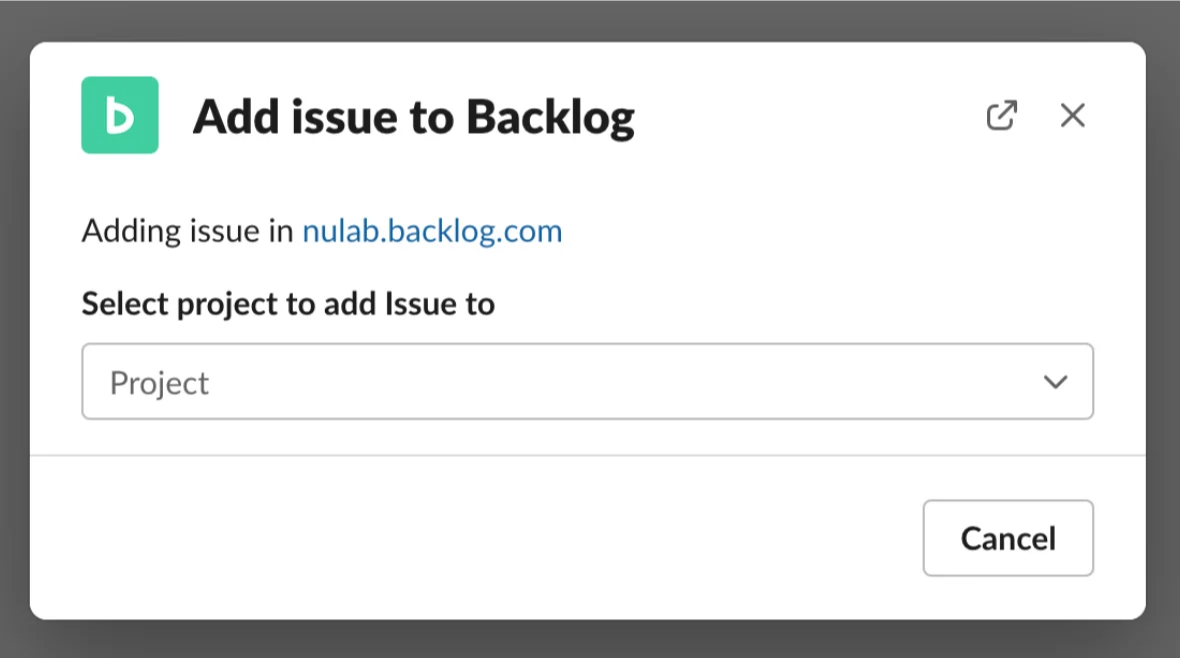This screenshot has width=1180, height=658.
Task: Tap the pop-out arrow-in-square icon
Action: point(1002,115)
